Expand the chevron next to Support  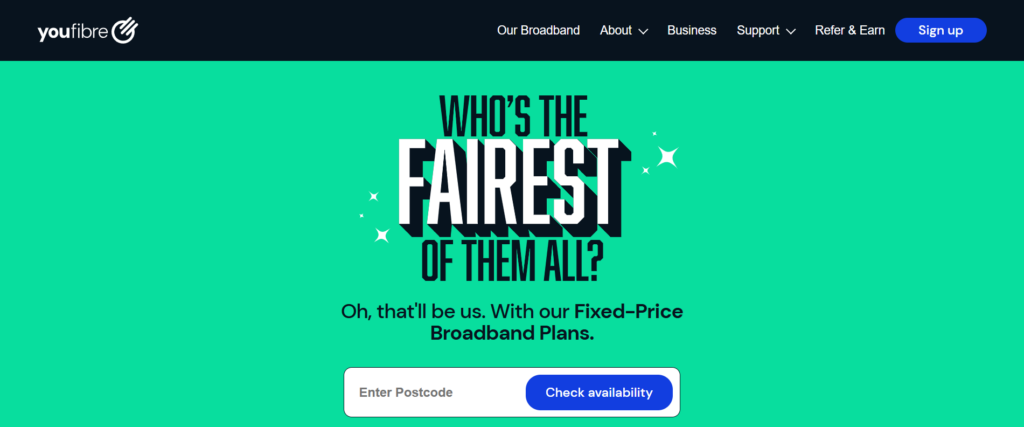[x=791, y=32]
